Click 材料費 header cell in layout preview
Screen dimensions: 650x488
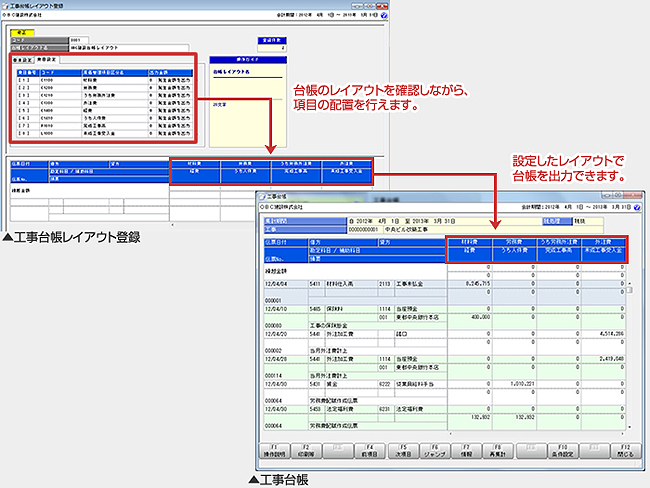coord(195,164)
